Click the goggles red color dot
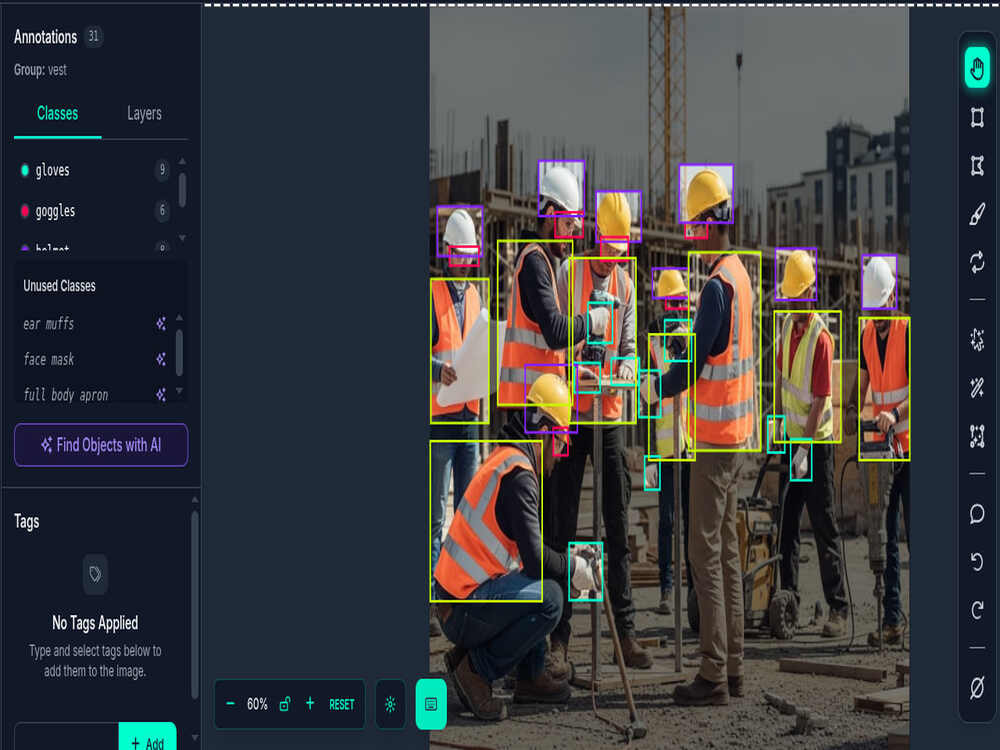 coord(25,210)
